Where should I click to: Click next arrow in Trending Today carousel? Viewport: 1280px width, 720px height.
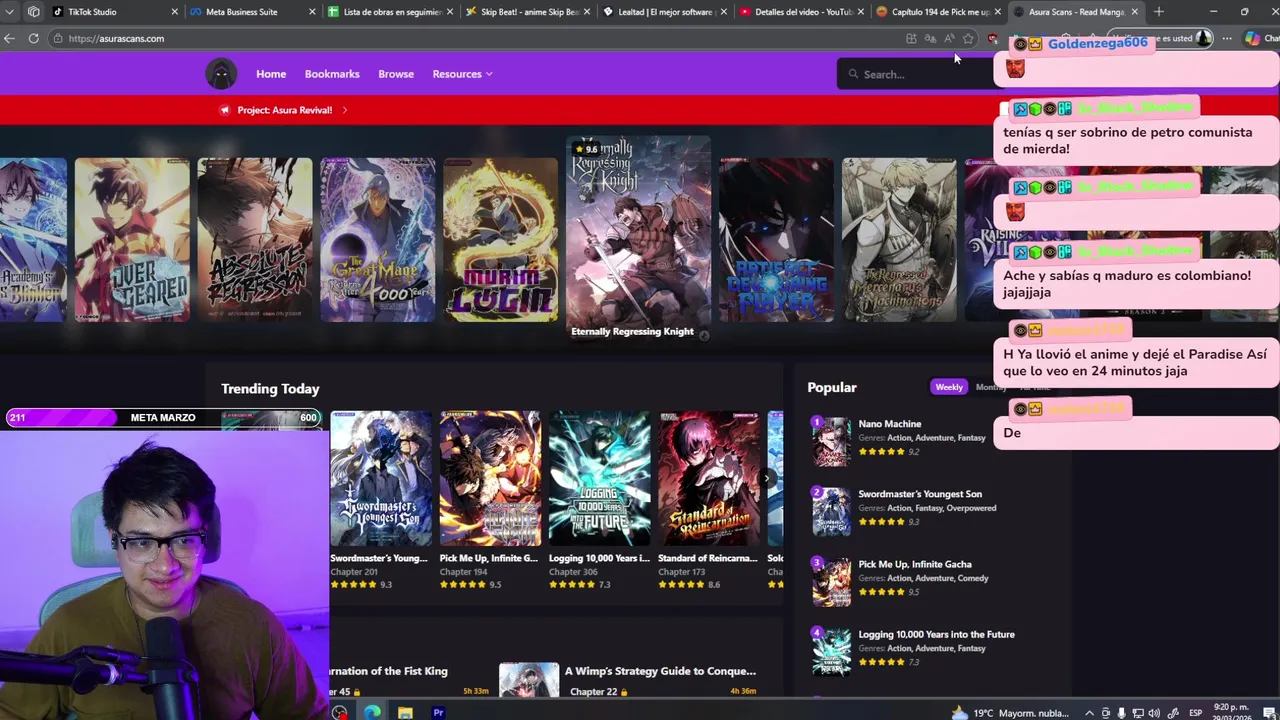coord(767,478)
